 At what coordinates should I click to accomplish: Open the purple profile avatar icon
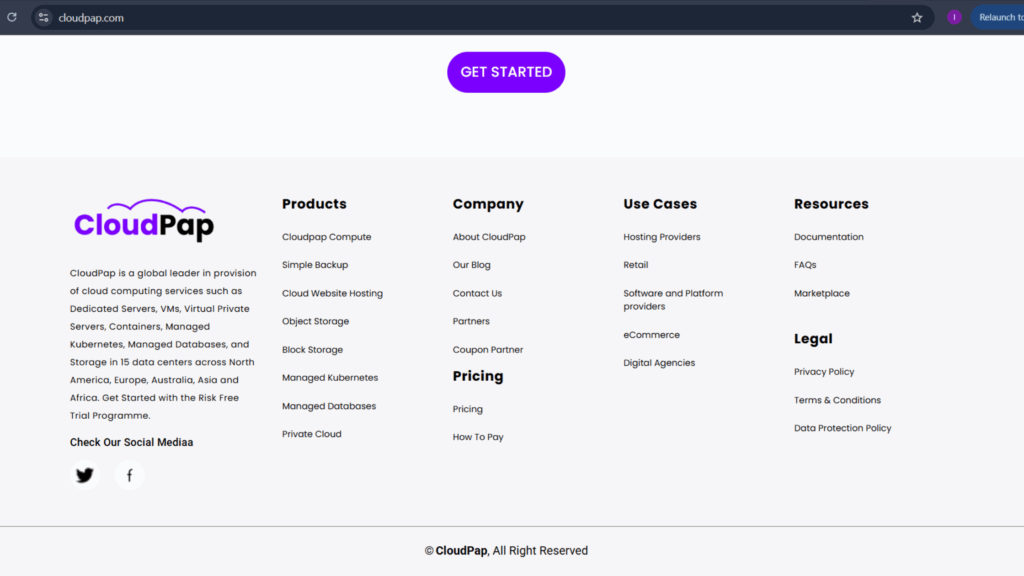[954, 17]
